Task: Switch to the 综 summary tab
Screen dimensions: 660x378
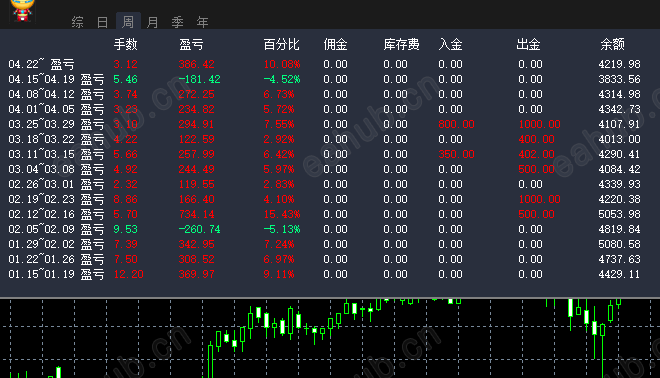Action: 77,22
